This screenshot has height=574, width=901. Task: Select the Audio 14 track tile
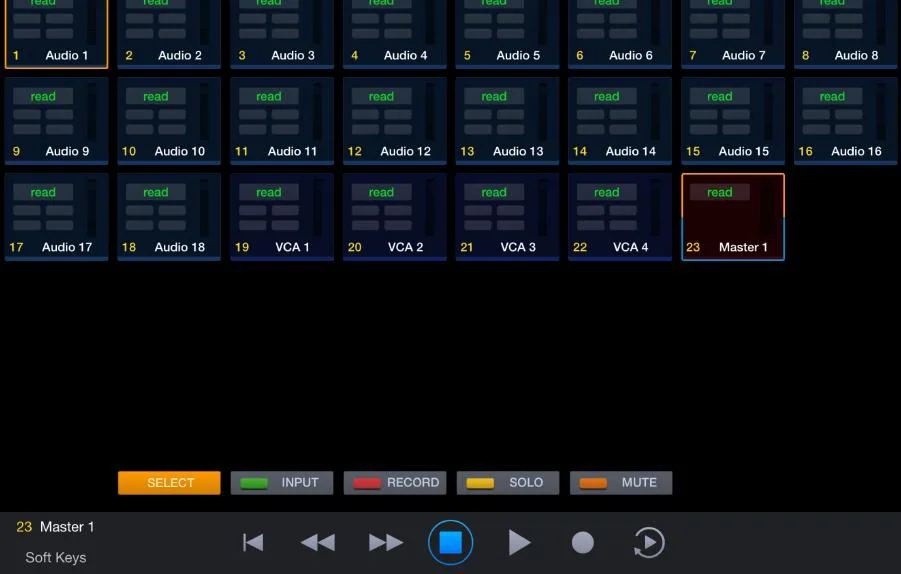(620, 121)
